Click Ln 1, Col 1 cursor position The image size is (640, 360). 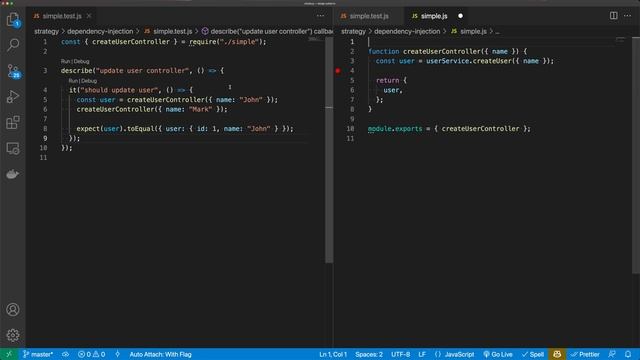[333, 354]
